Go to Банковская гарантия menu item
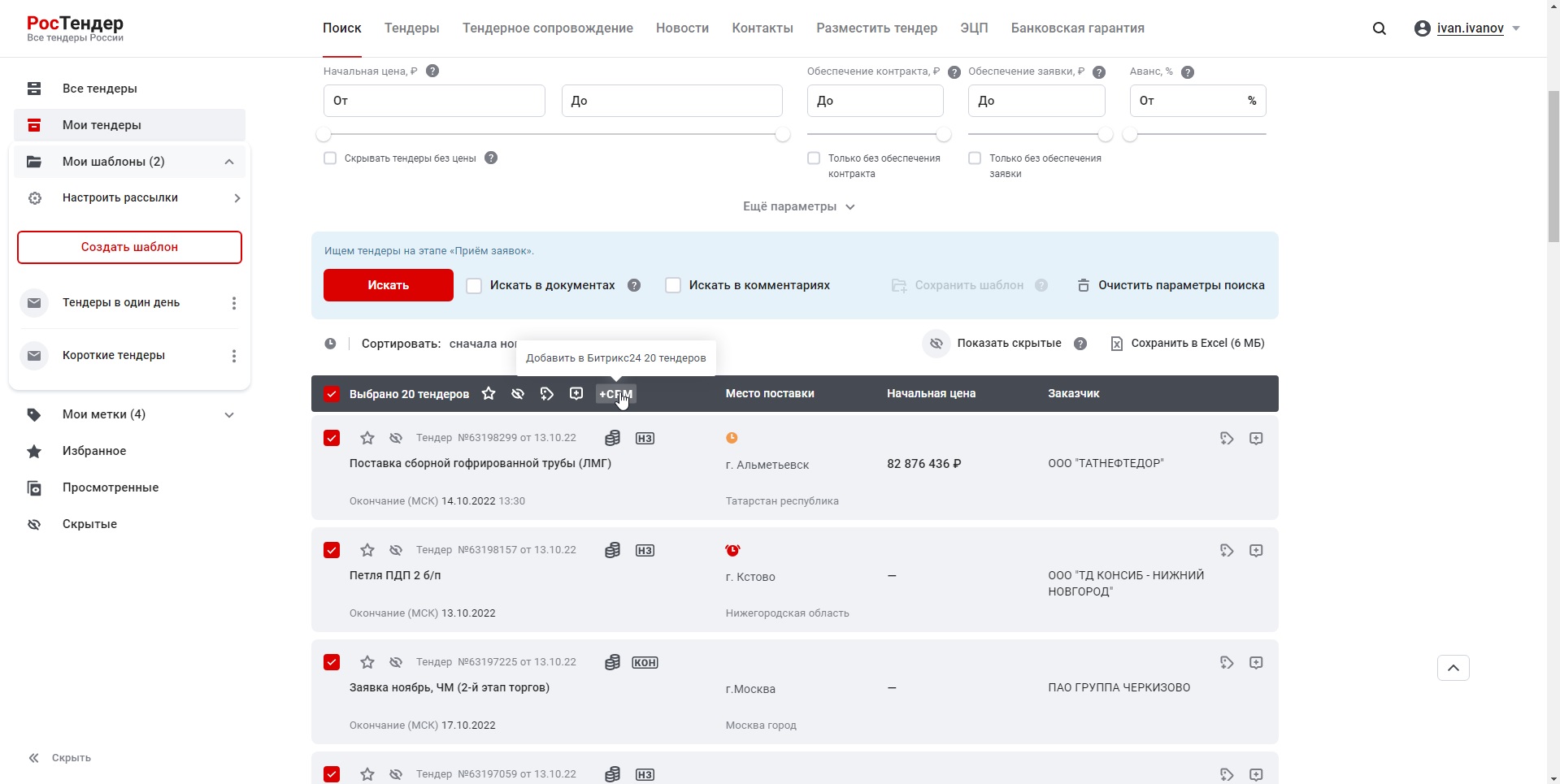Viewport: 1560px width, 784px height. pyautogui.click(x=1077, y=28)
